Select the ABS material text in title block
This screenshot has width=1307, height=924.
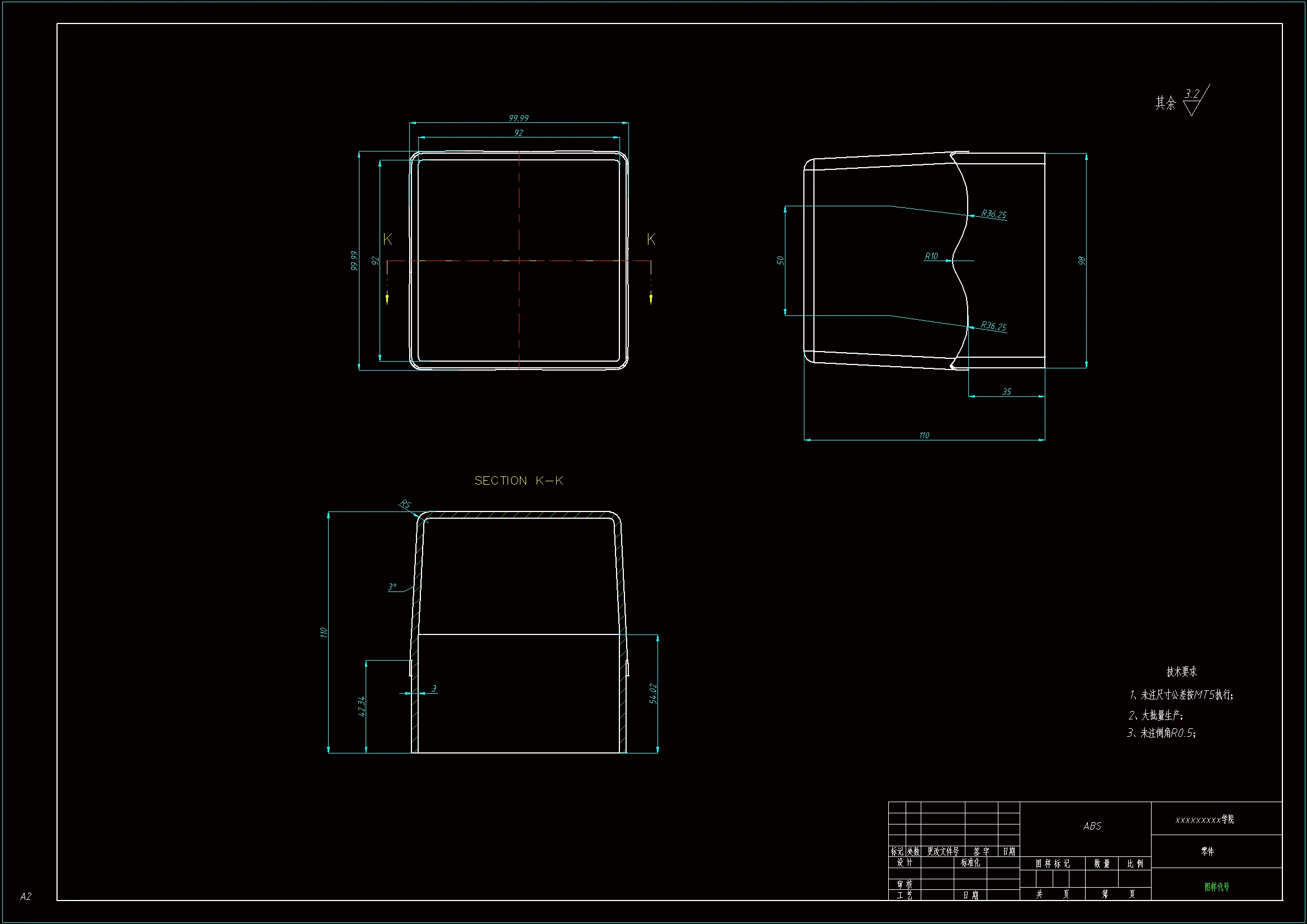click(1092, 826)
